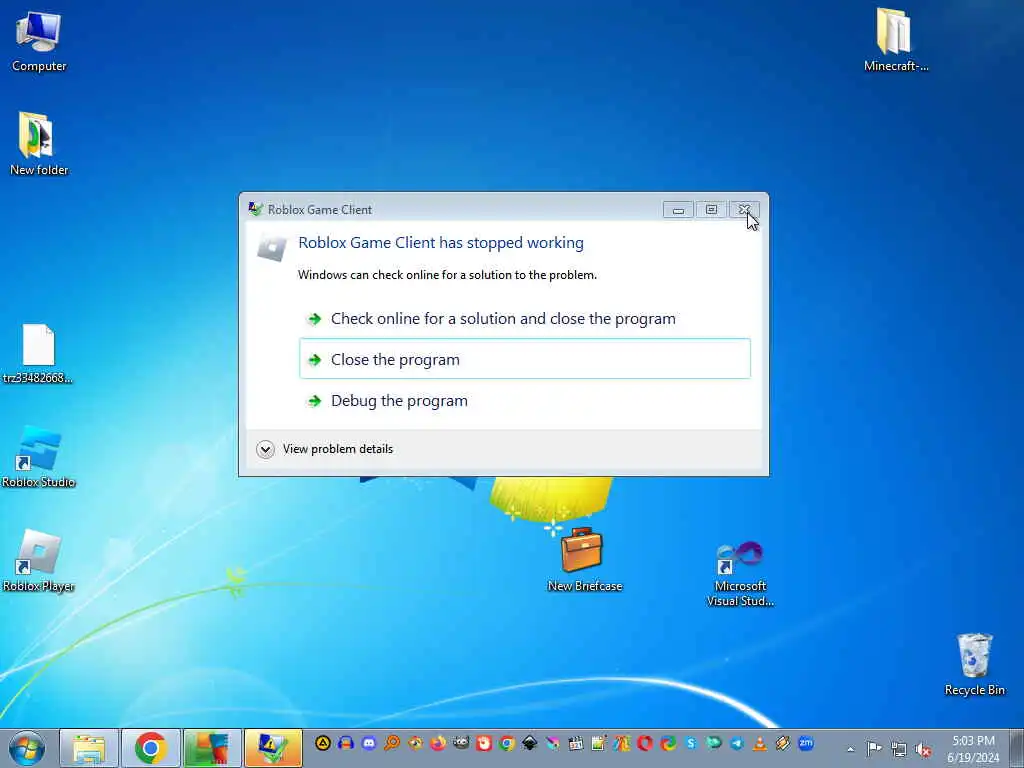Select the New Briefcase desktop icon
This screenshot has width=1024, height=768.
[x=584, y=560]
